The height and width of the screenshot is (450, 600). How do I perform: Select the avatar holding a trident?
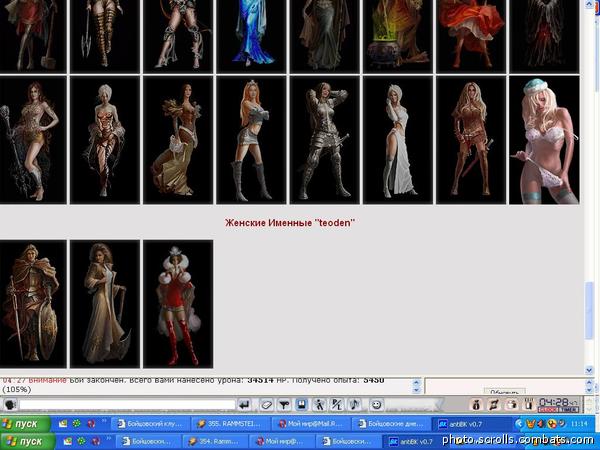pyautogui.click(x=105, y=36)
